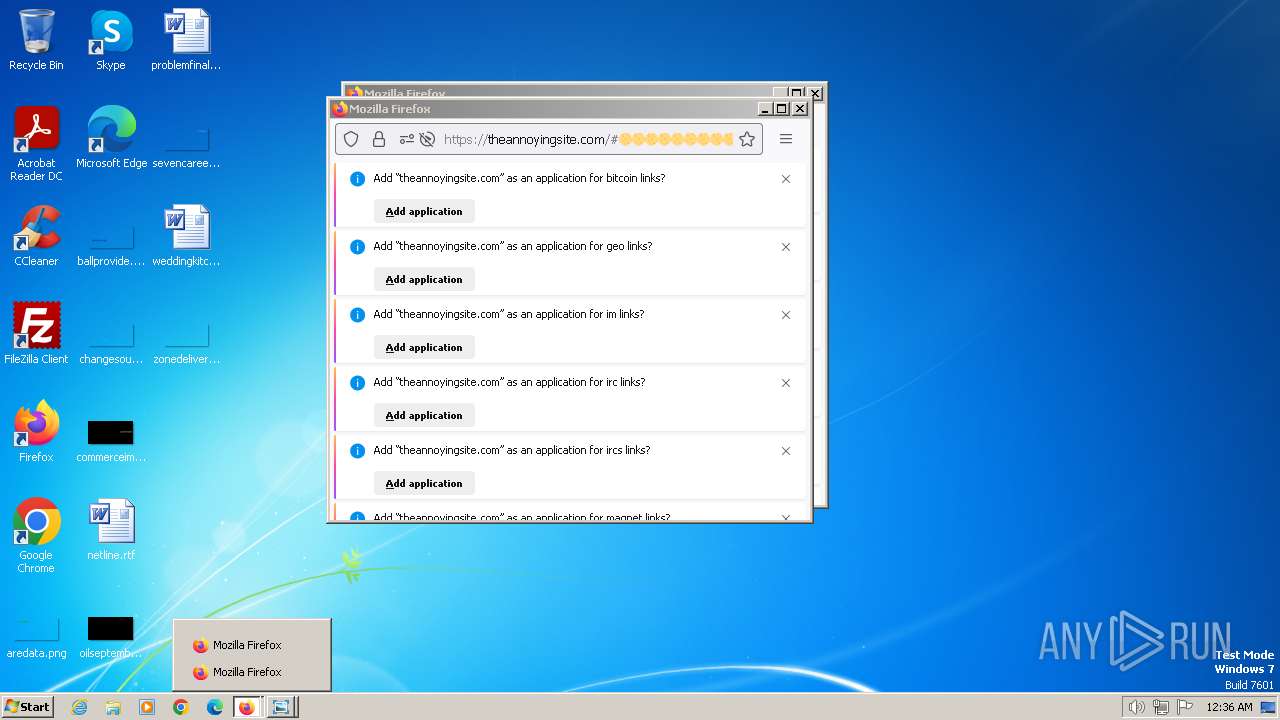Add application for im links

[424, 347]
